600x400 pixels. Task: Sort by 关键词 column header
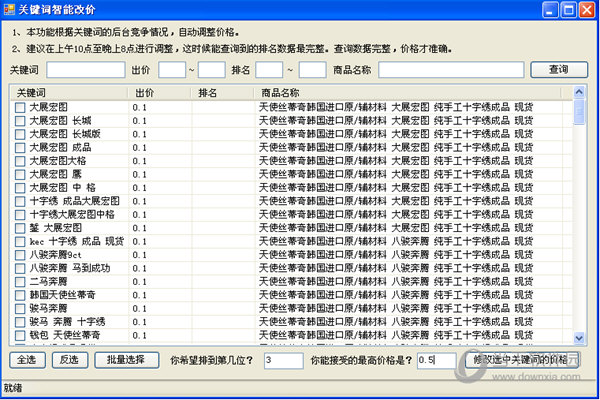pos(69,93)
